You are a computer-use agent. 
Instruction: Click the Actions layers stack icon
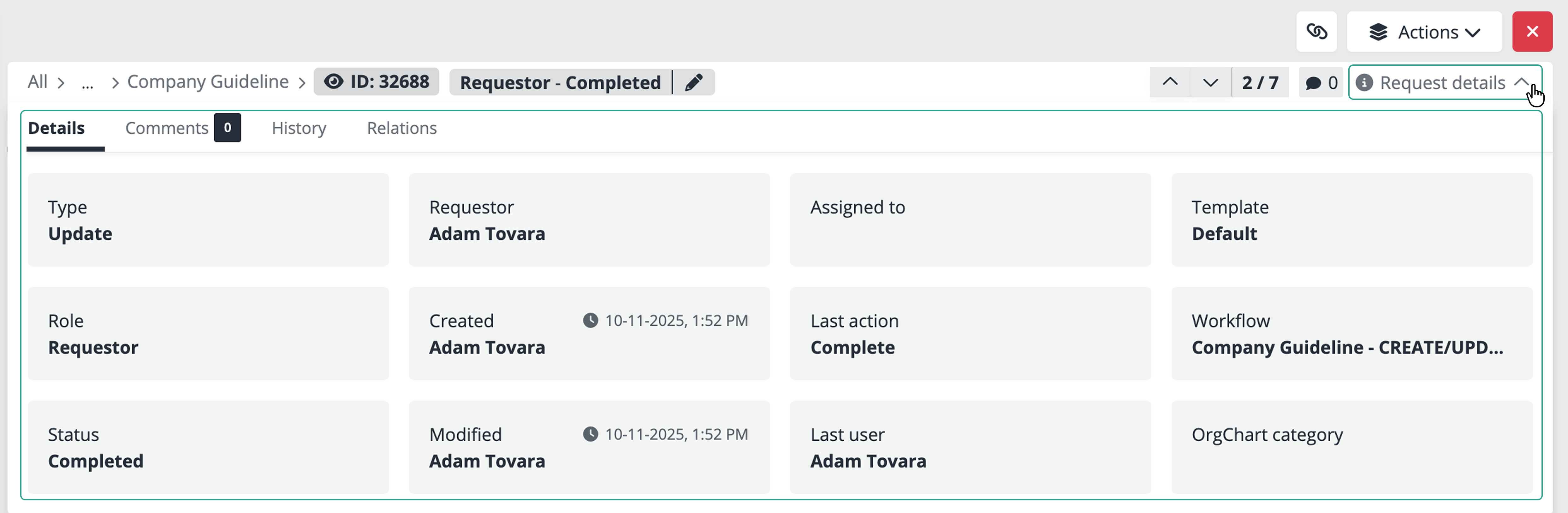point(1378,32)
